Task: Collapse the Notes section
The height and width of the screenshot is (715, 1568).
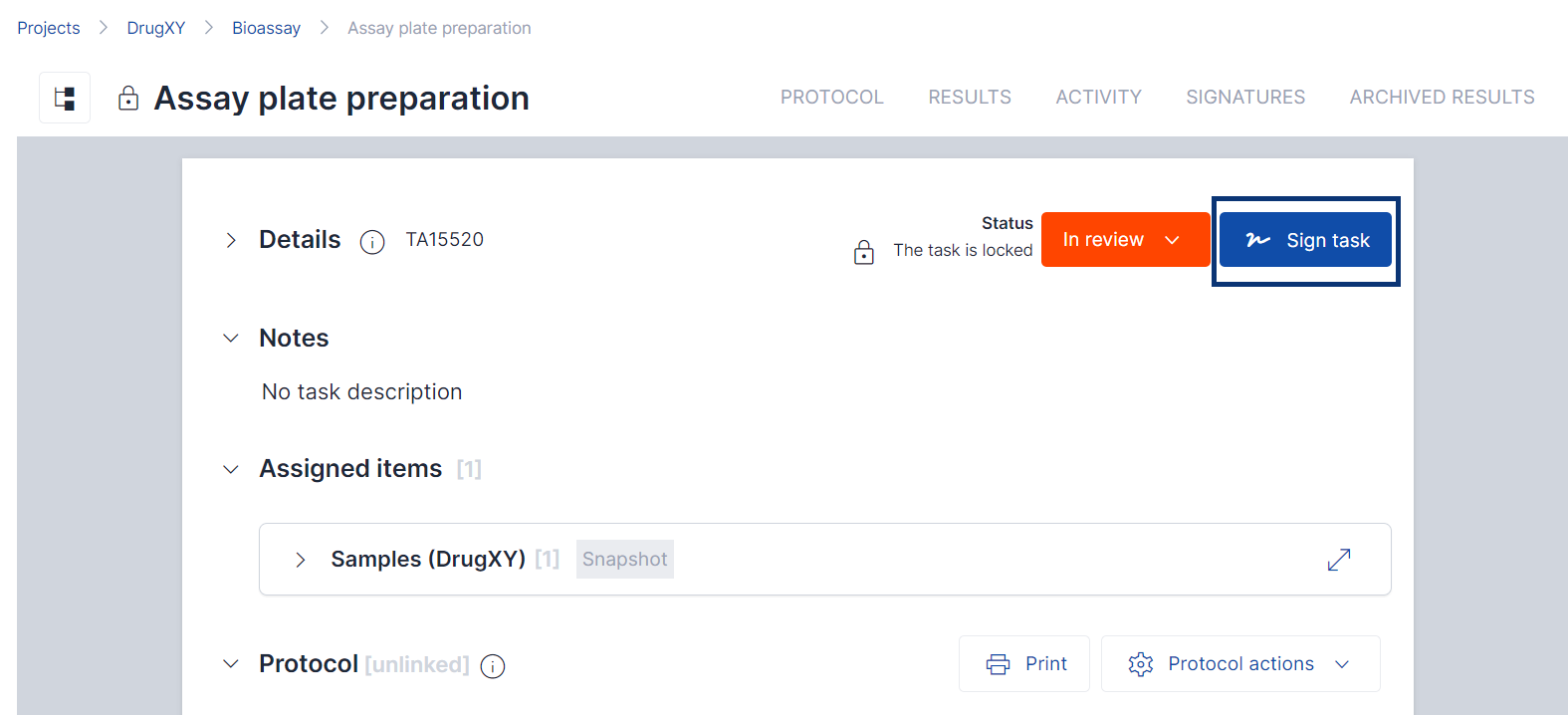Action: tap(231, 339)
